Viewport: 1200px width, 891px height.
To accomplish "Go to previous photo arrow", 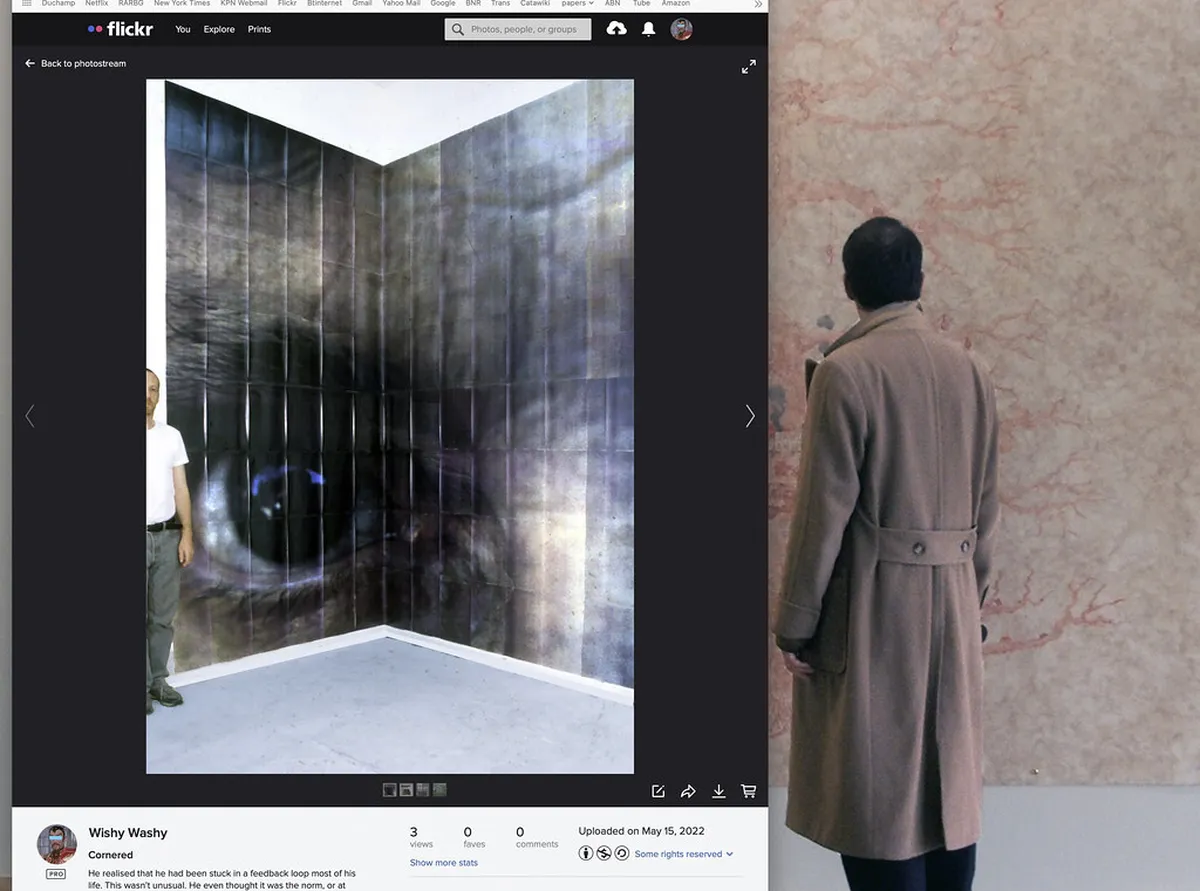I will (x=30, y=416).
